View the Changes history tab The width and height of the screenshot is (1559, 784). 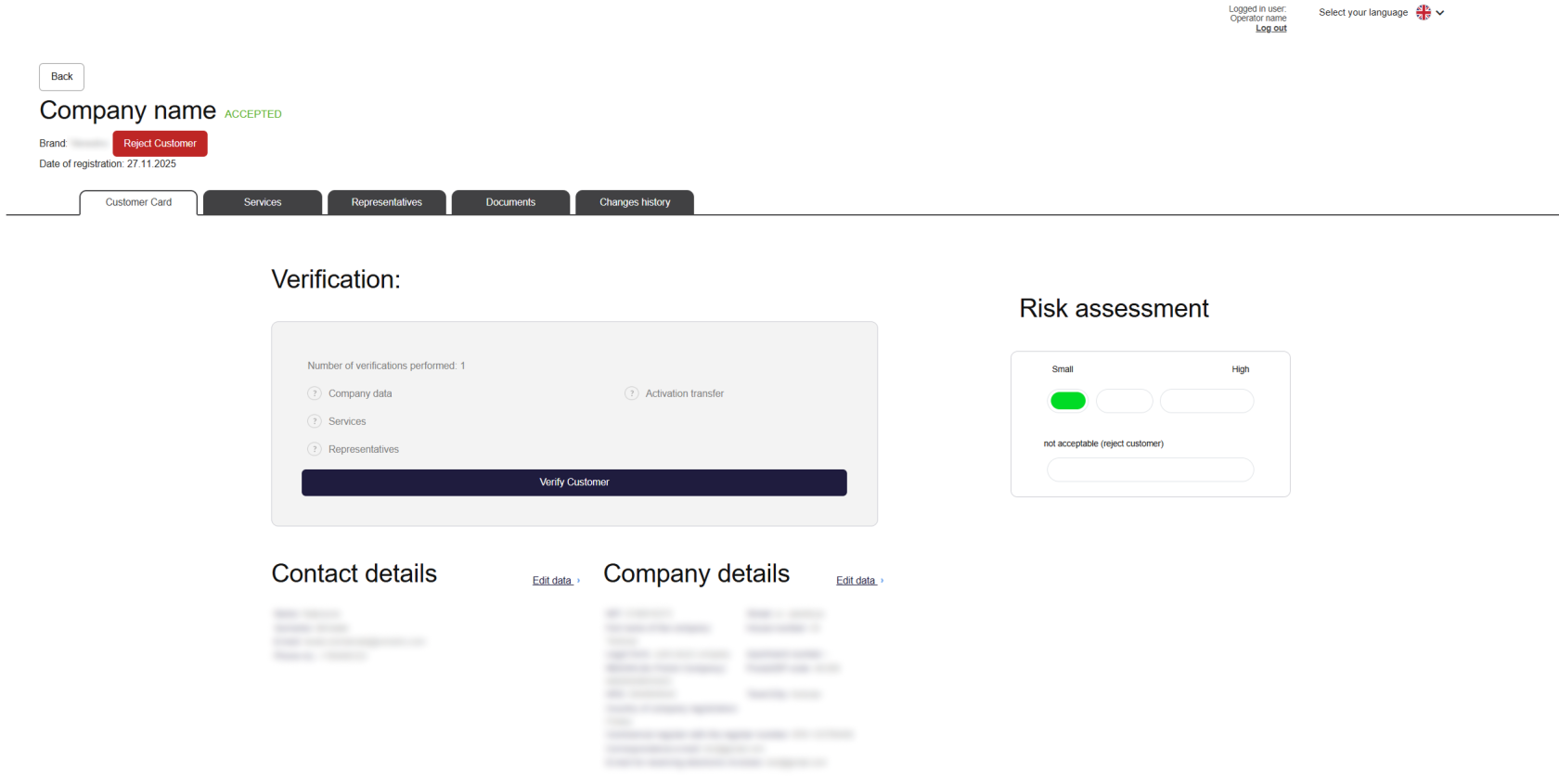coord(635,202)
